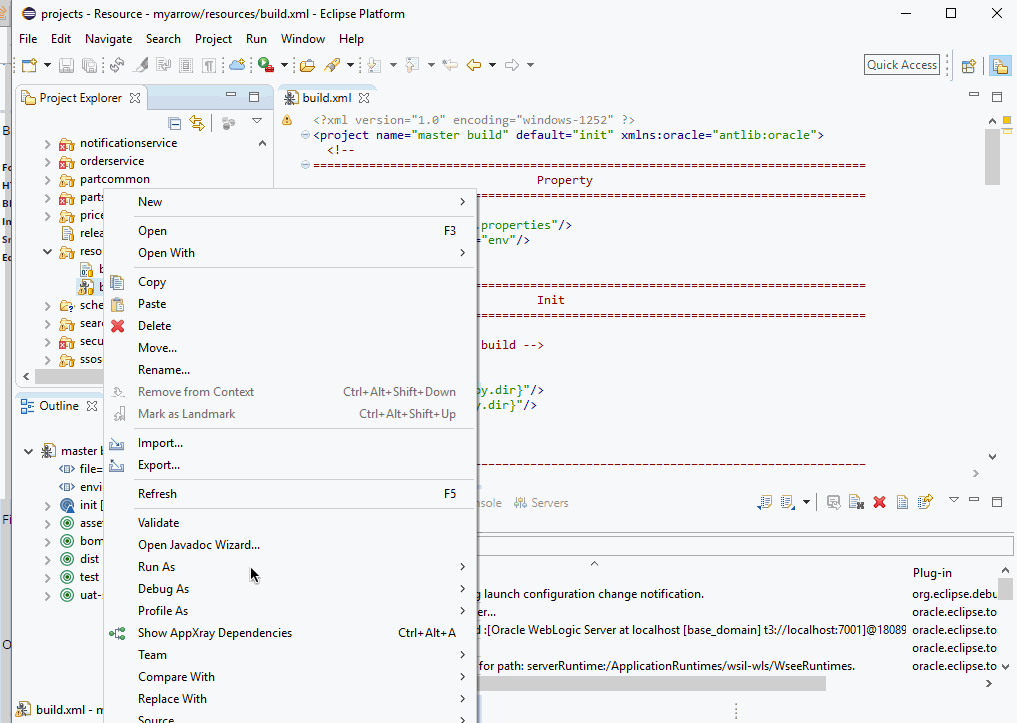The image size is (1017, 723).
Task: Select Rename... from the context menu
Action: (163, 370)
